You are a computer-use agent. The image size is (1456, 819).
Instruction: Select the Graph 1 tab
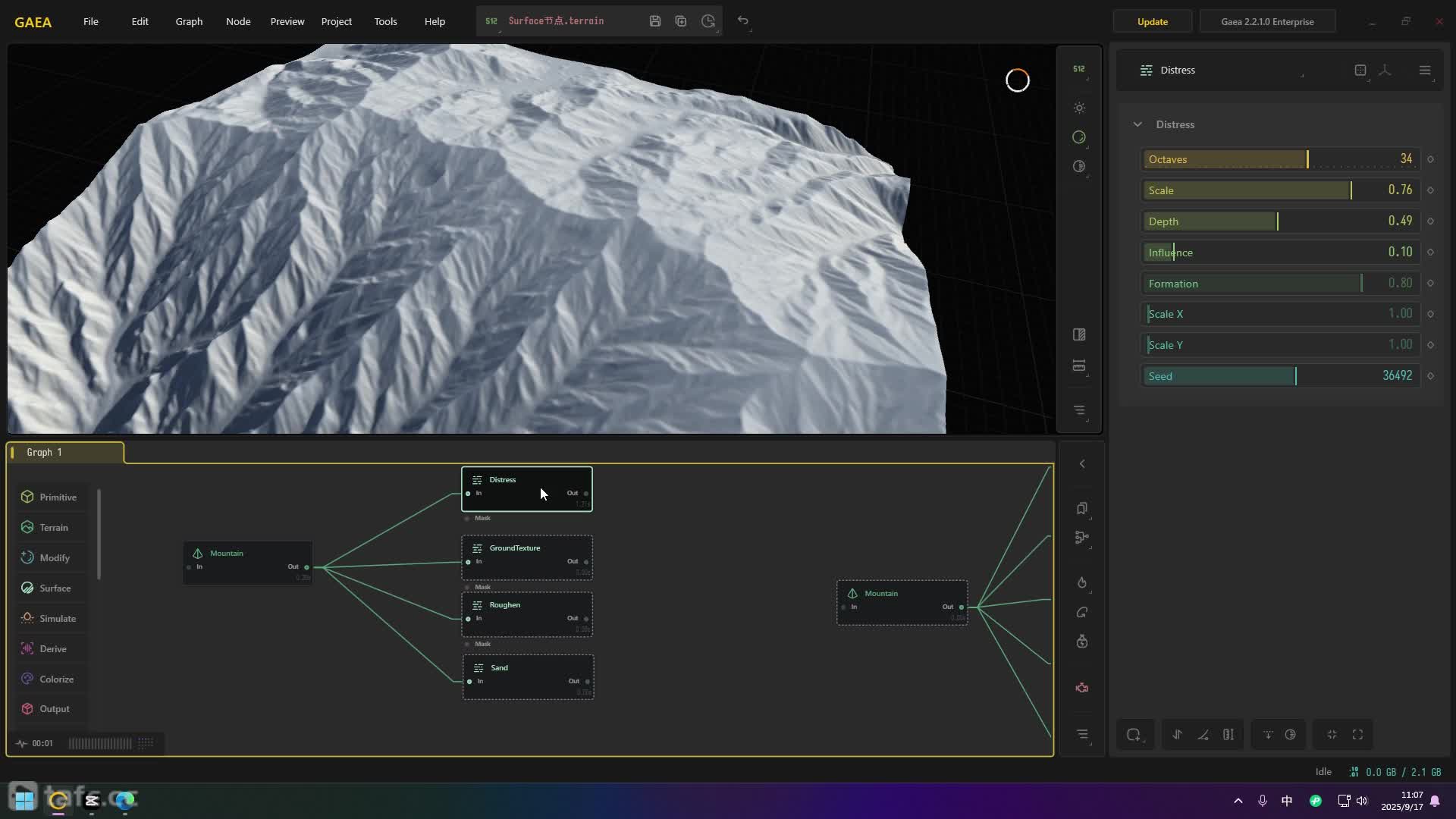(45, 452)
